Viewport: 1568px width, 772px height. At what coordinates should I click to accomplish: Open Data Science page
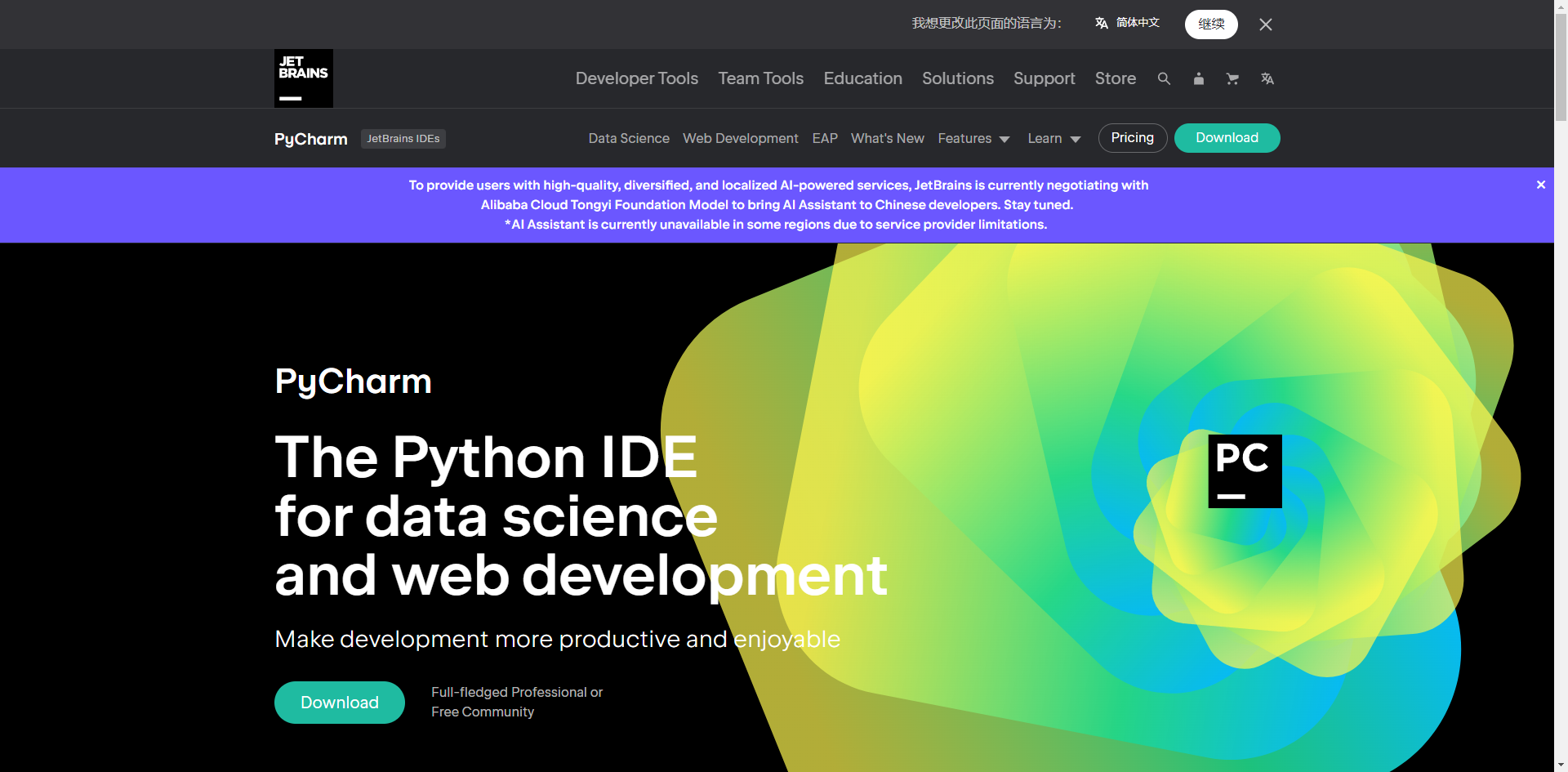click(629, 138)
